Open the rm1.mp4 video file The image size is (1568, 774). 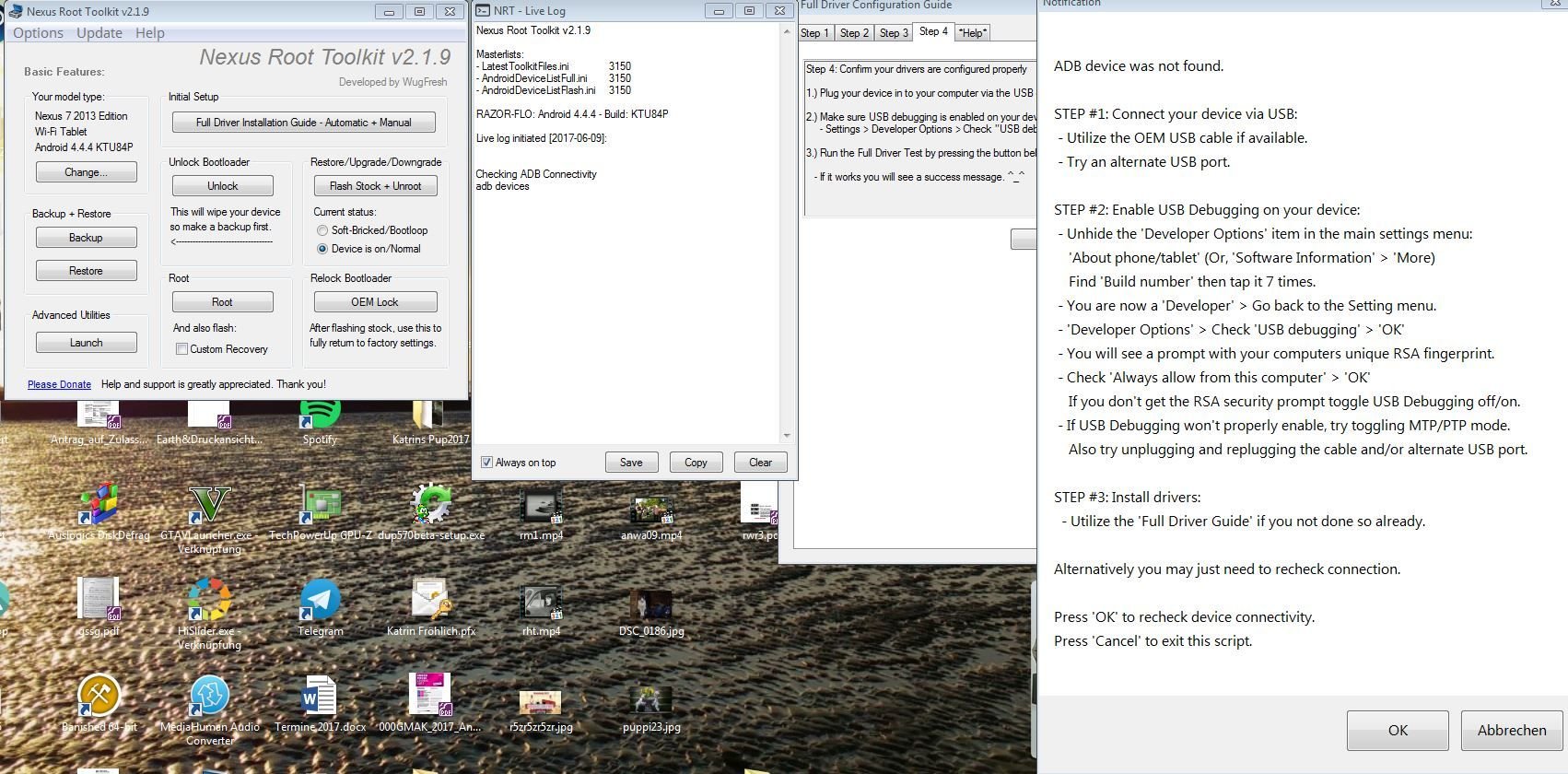point(541,511)
